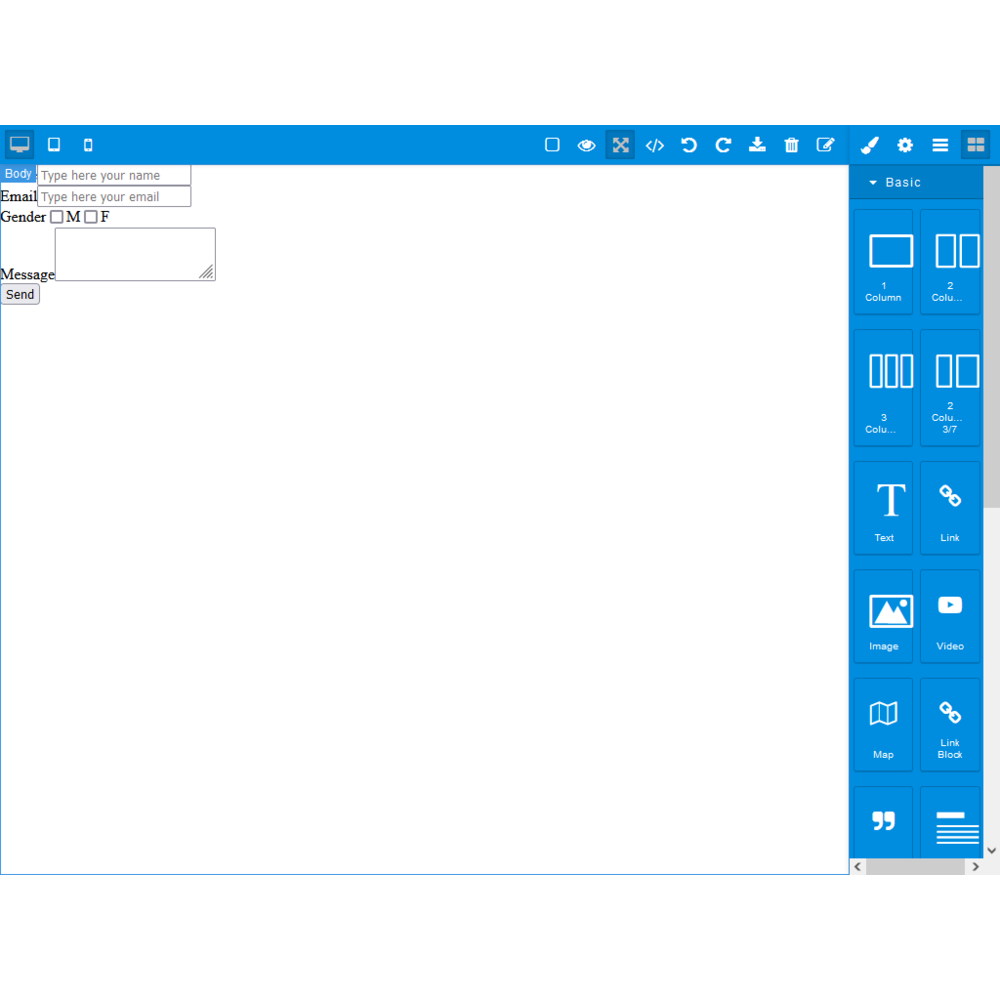The height and width of the screenshot is (1000, 1000).
Task: Open the settings gear tab
Action: click(x=904, y=145)
